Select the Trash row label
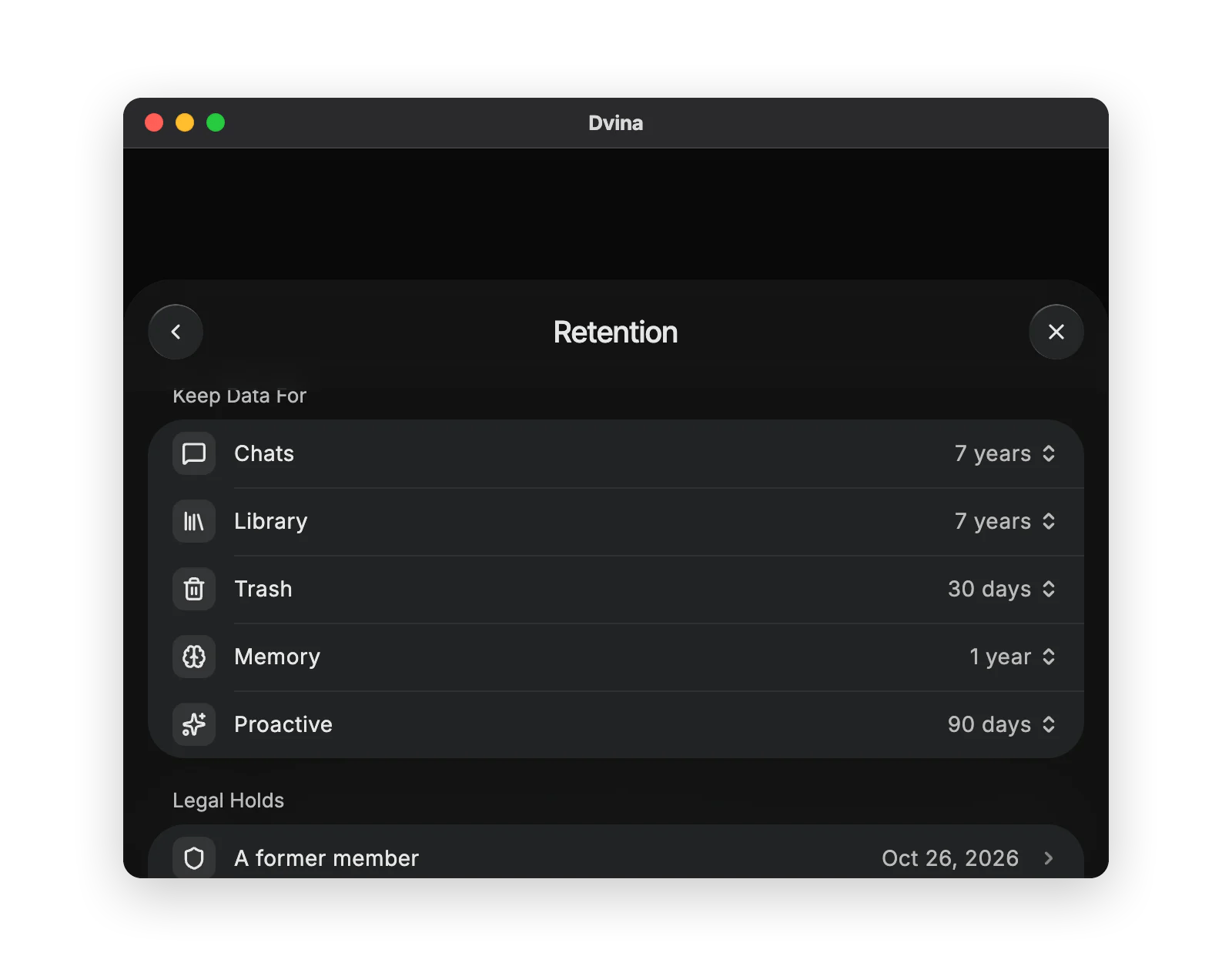Viewport: 1232px width, 976px height. point(263,589)
